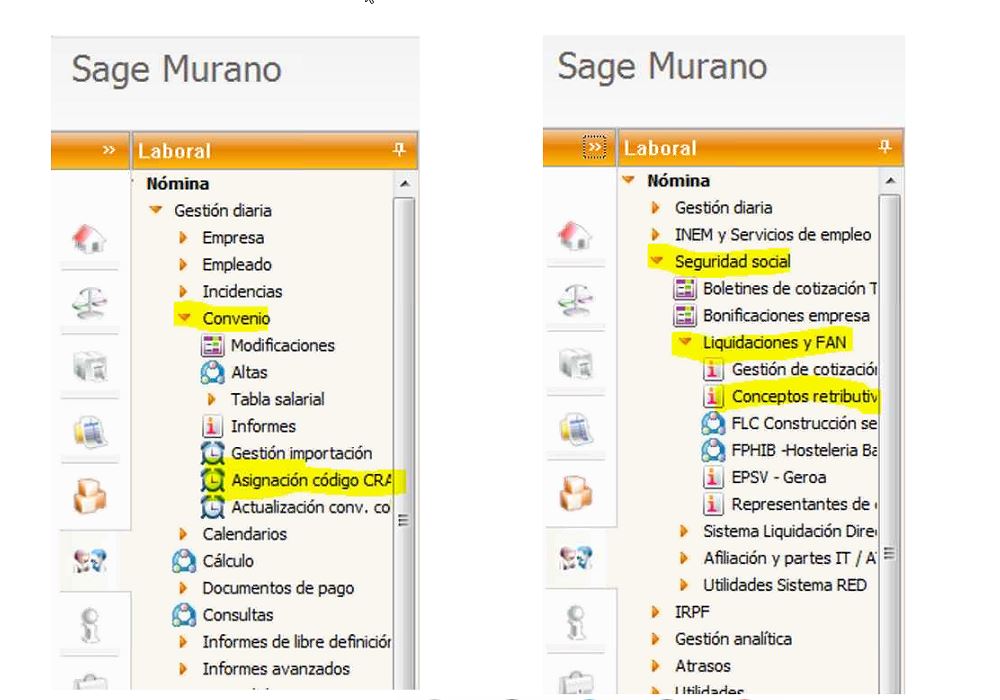Click the icon next to Modificaciones
Screen dimensions: 1000x700
(212, 346)
